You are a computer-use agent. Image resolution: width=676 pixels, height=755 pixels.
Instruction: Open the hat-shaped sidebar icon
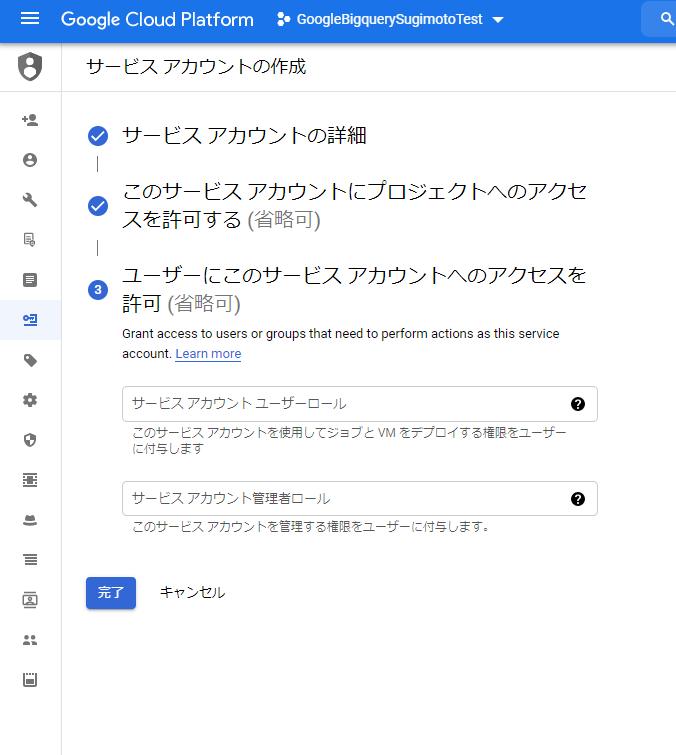pos(30,520)
